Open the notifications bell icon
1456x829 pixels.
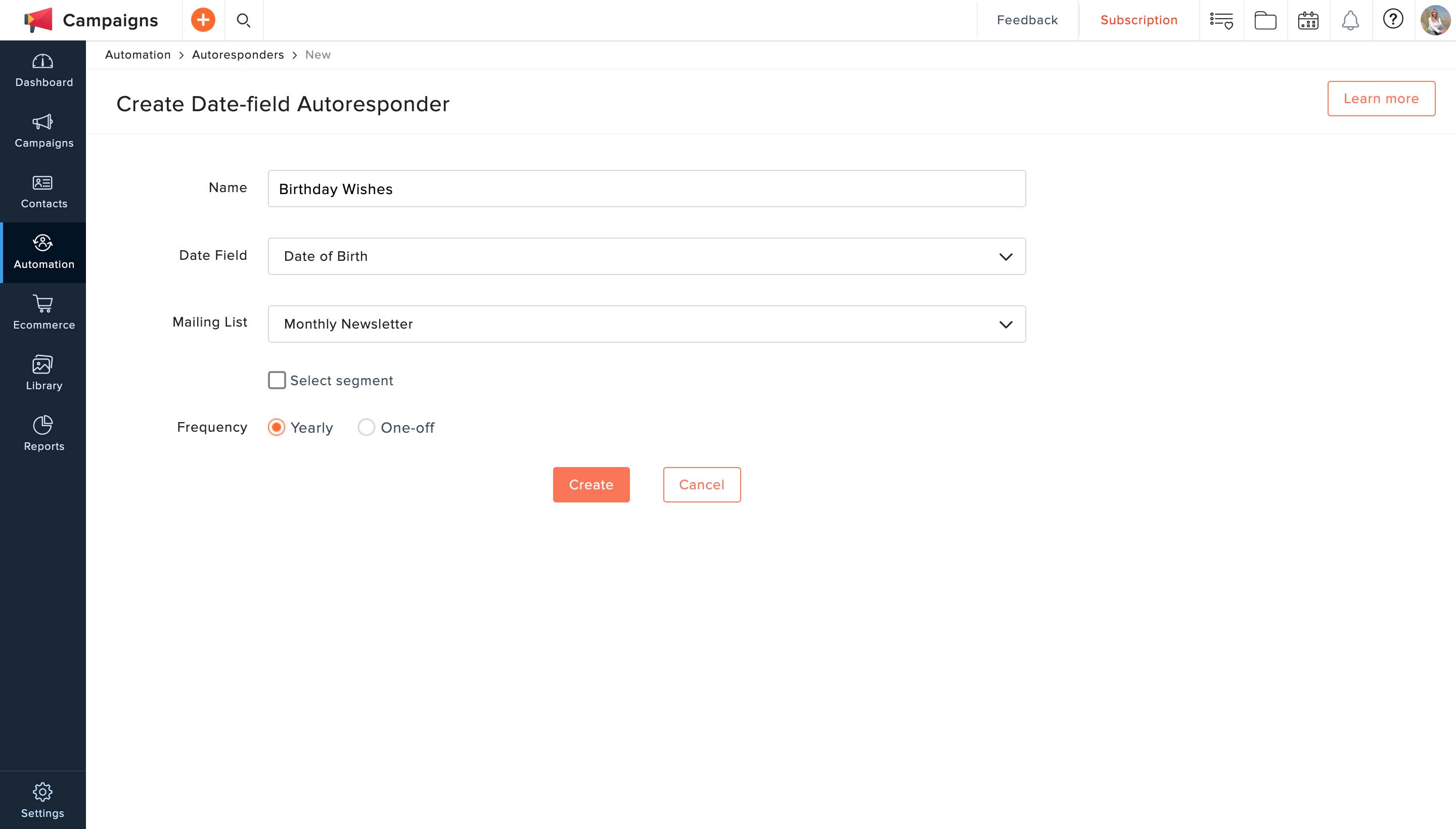click(1350, 21)
